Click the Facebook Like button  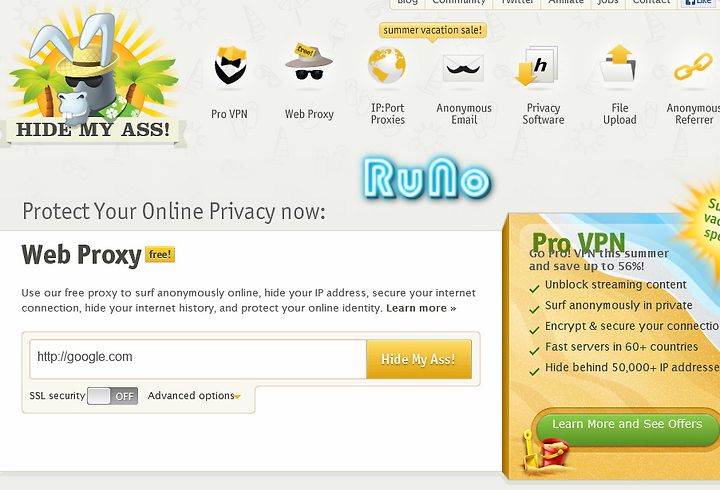tap(699, 3)
